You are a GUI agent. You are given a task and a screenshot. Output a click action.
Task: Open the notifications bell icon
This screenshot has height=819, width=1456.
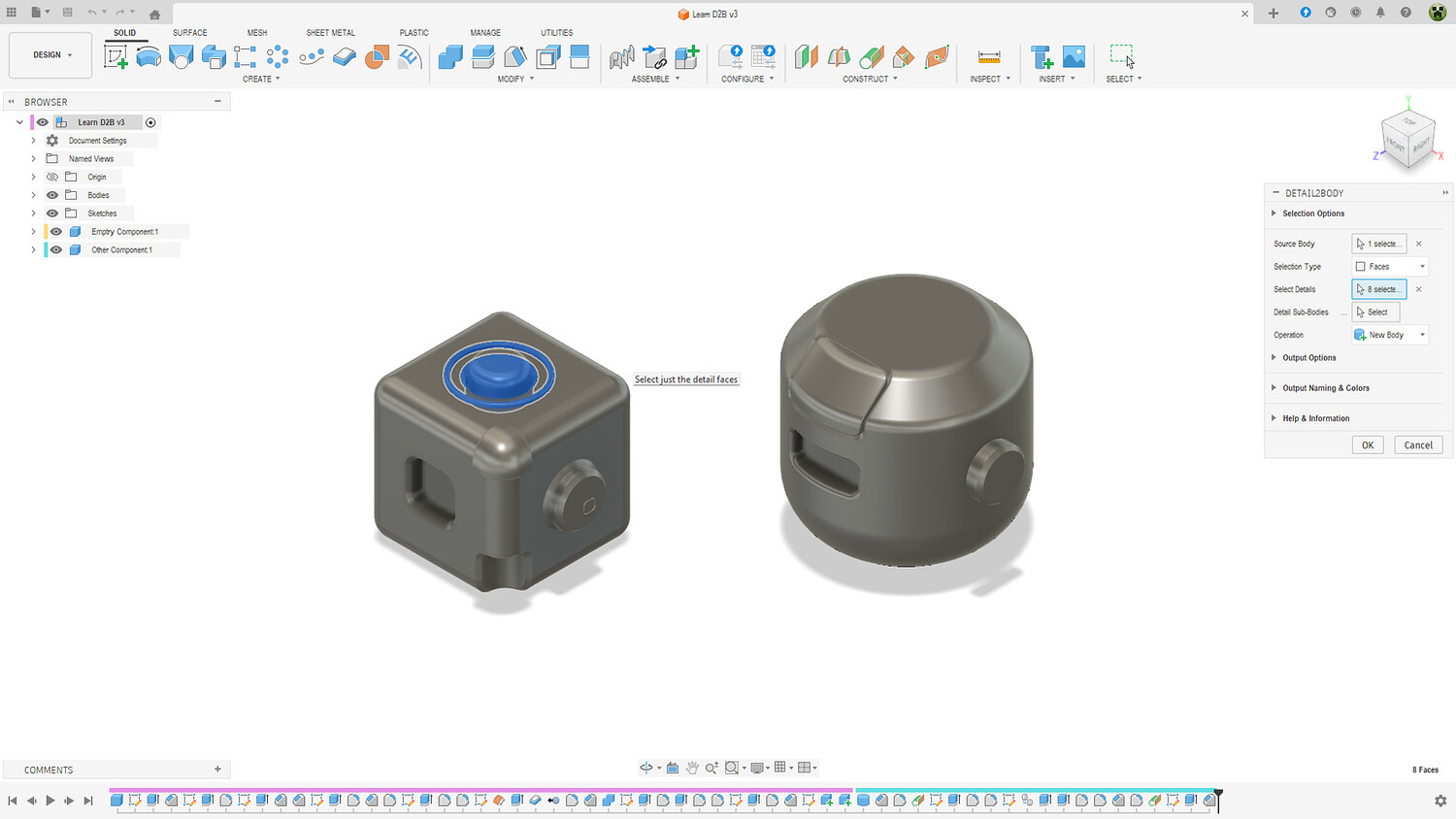1380,13
